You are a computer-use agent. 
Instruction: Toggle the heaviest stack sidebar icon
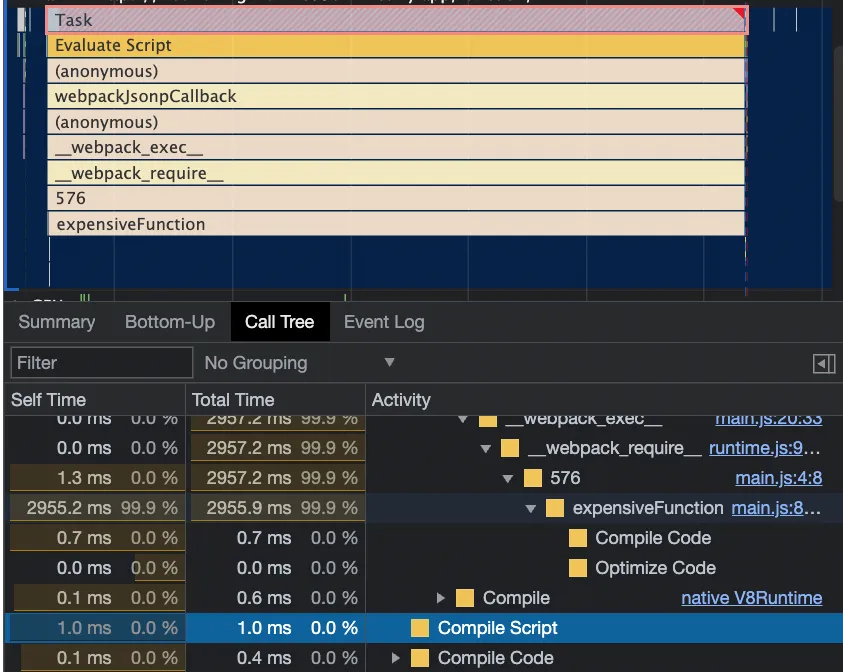click(x=824, y=363)
